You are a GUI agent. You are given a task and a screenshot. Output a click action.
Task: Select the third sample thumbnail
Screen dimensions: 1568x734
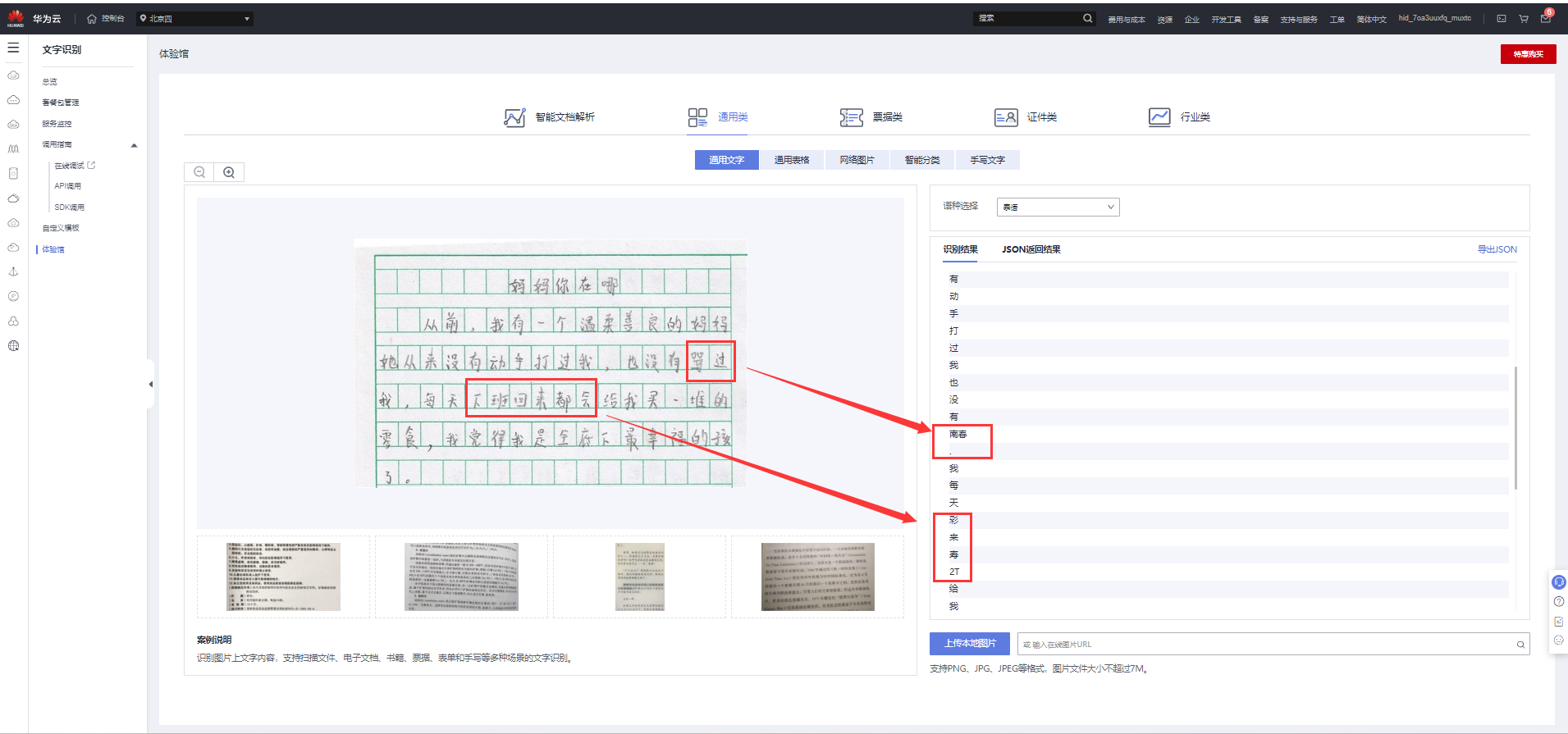[x=639, y=577]
